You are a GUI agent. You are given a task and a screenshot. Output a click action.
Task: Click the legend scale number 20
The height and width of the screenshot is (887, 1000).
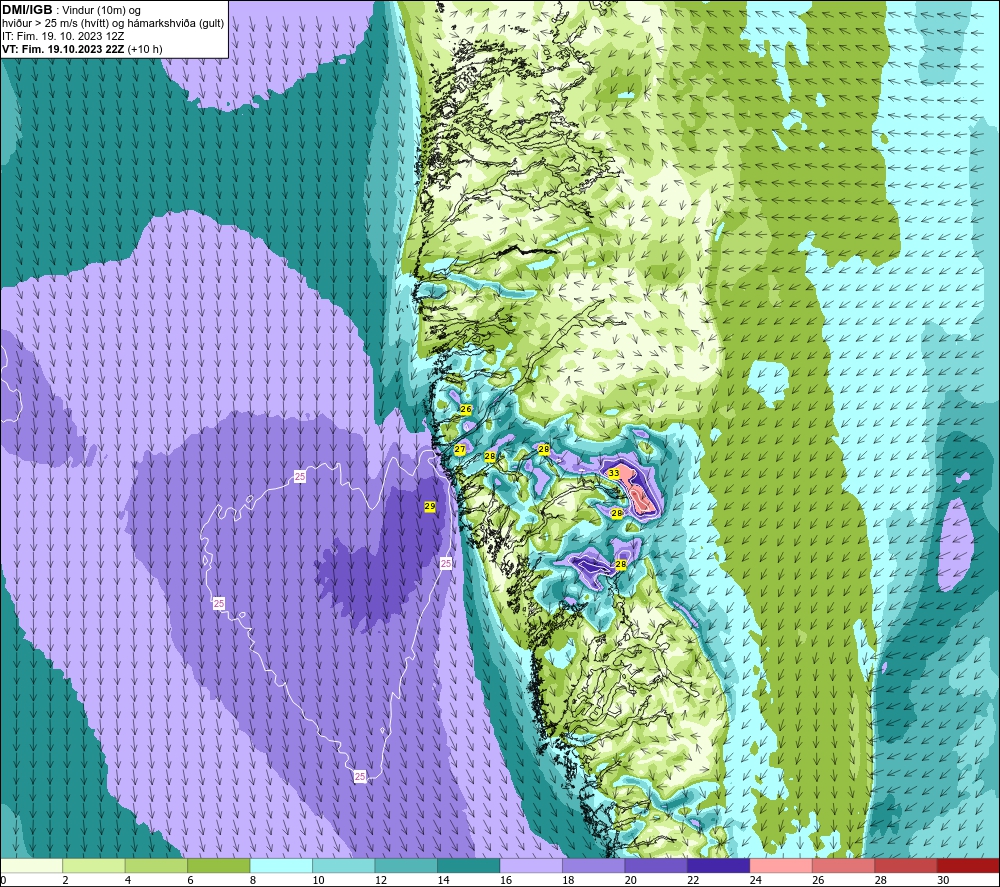click(x=631, y=880)
